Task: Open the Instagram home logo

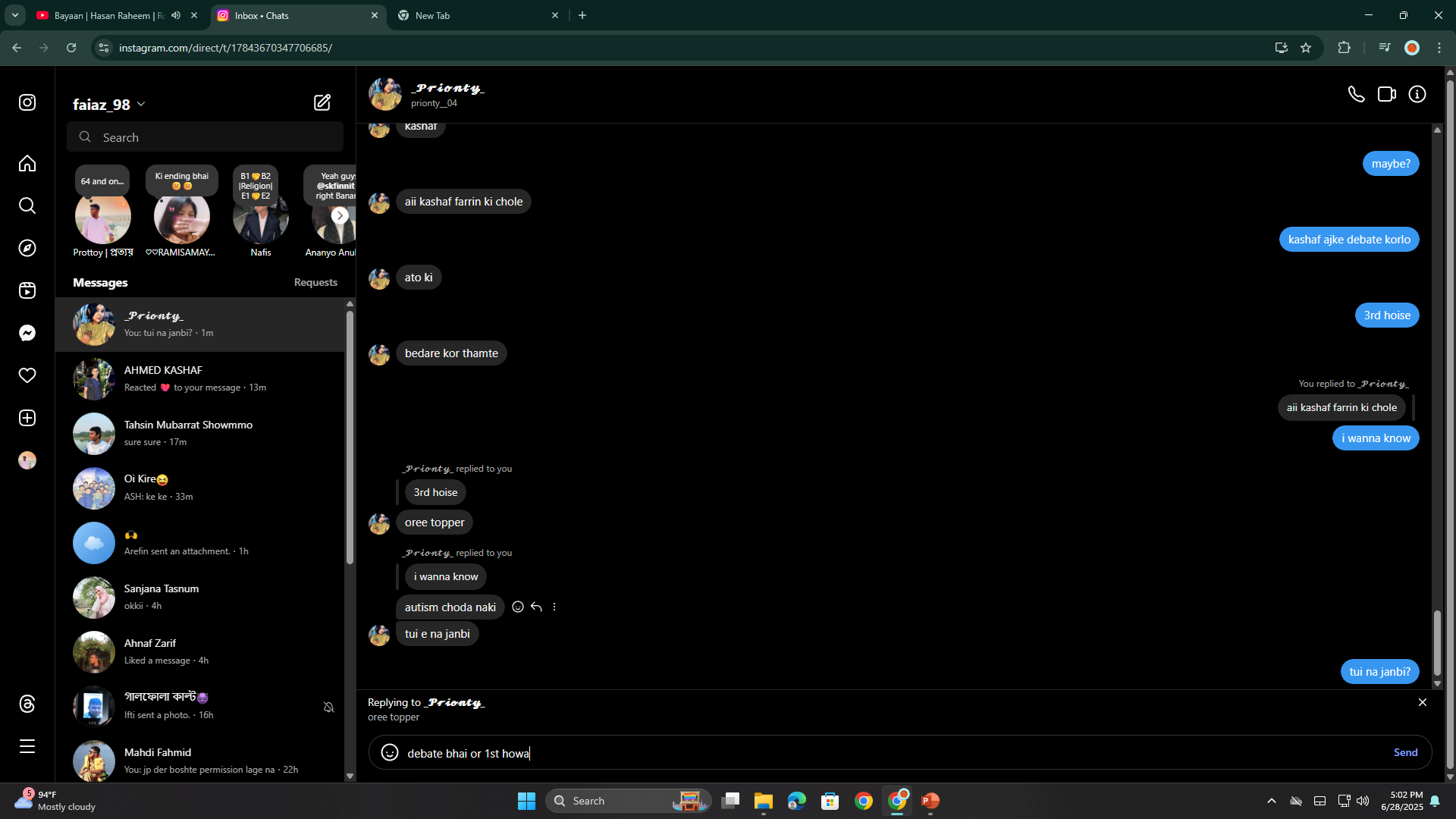Action: pyautogui.click(x=27, y=102)
